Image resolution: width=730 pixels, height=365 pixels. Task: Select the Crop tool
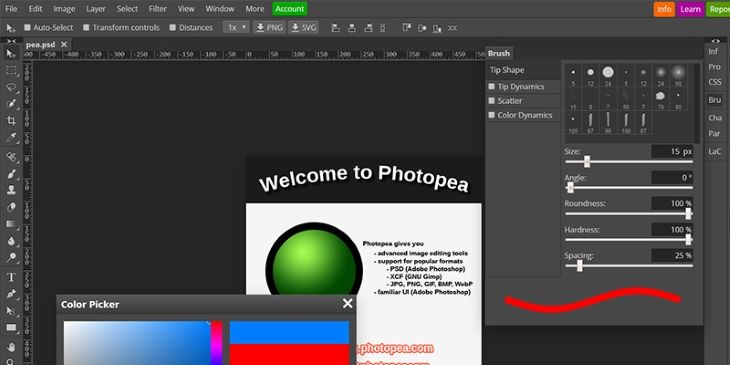[x=11, y=121]
